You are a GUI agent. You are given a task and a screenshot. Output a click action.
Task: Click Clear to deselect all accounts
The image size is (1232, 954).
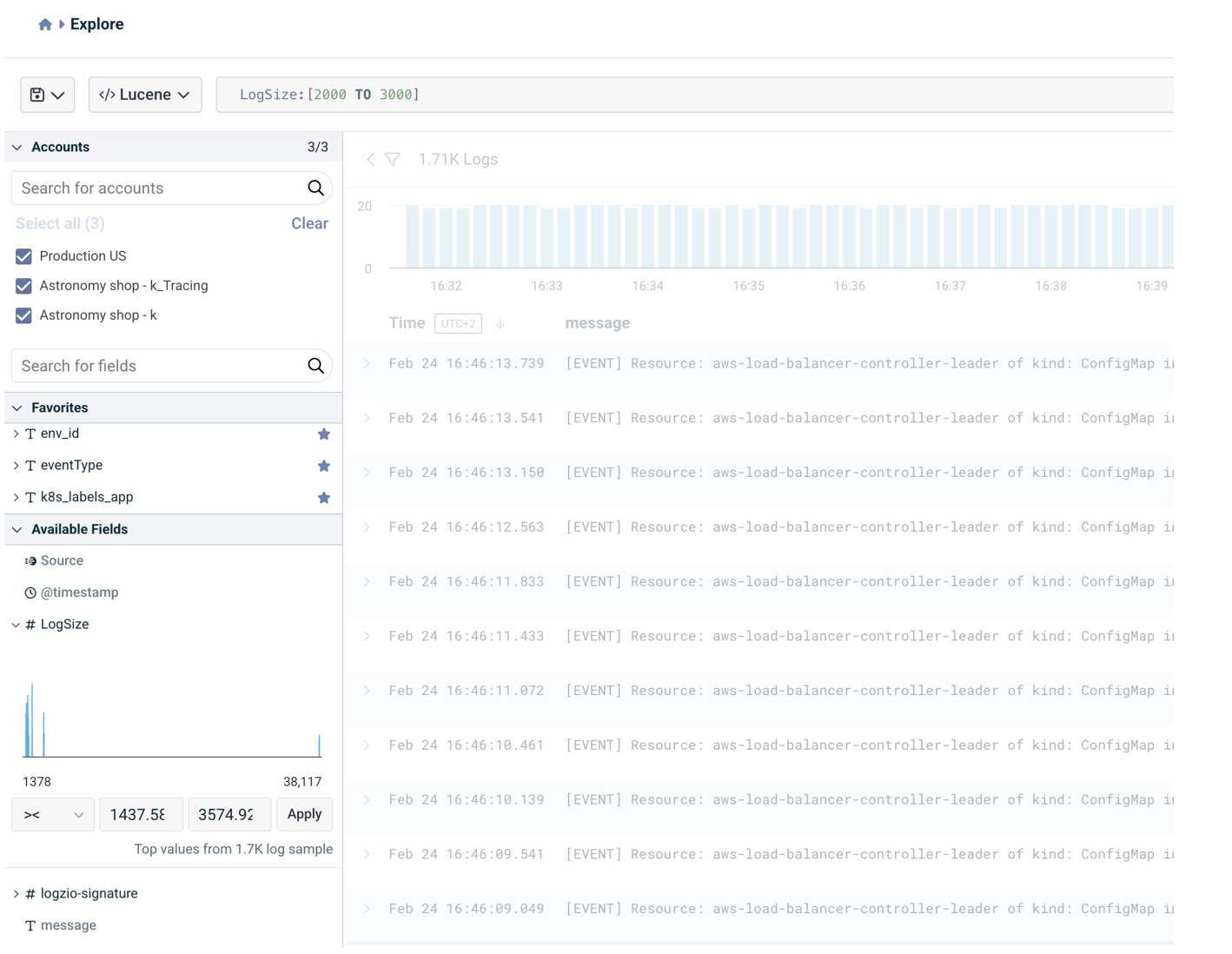[309, 223]
